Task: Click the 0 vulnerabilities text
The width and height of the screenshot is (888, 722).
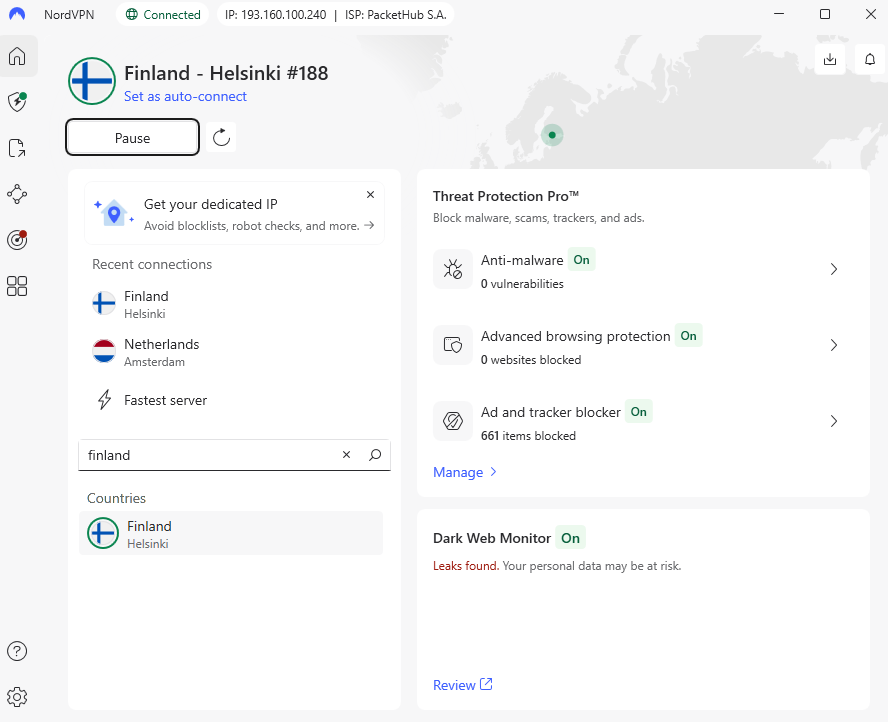Action: coord(522,284)
